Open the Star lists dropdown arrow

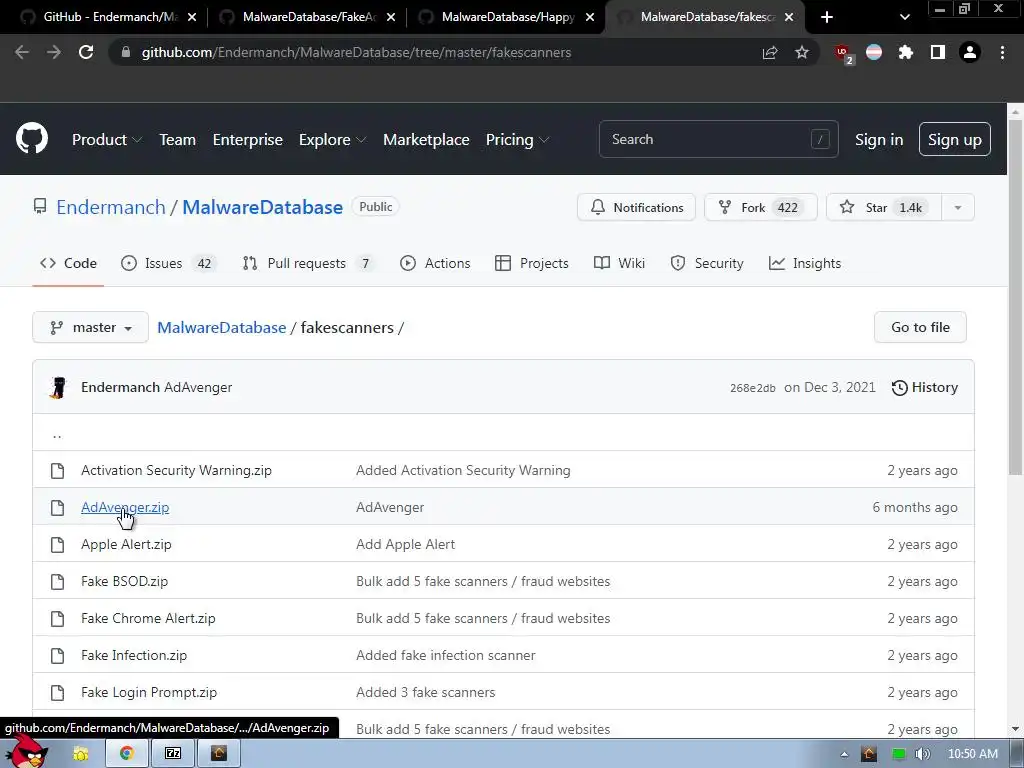pos(957,208)
